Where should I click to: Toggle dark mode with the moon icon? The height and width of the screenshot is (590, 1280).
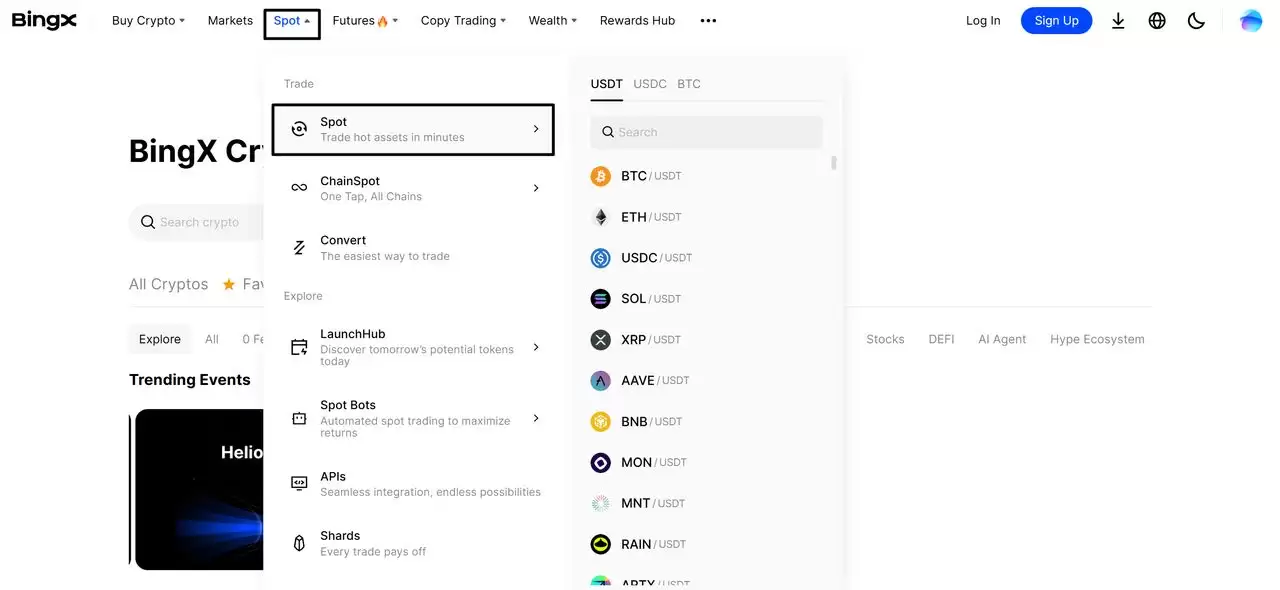(1196, 21)
